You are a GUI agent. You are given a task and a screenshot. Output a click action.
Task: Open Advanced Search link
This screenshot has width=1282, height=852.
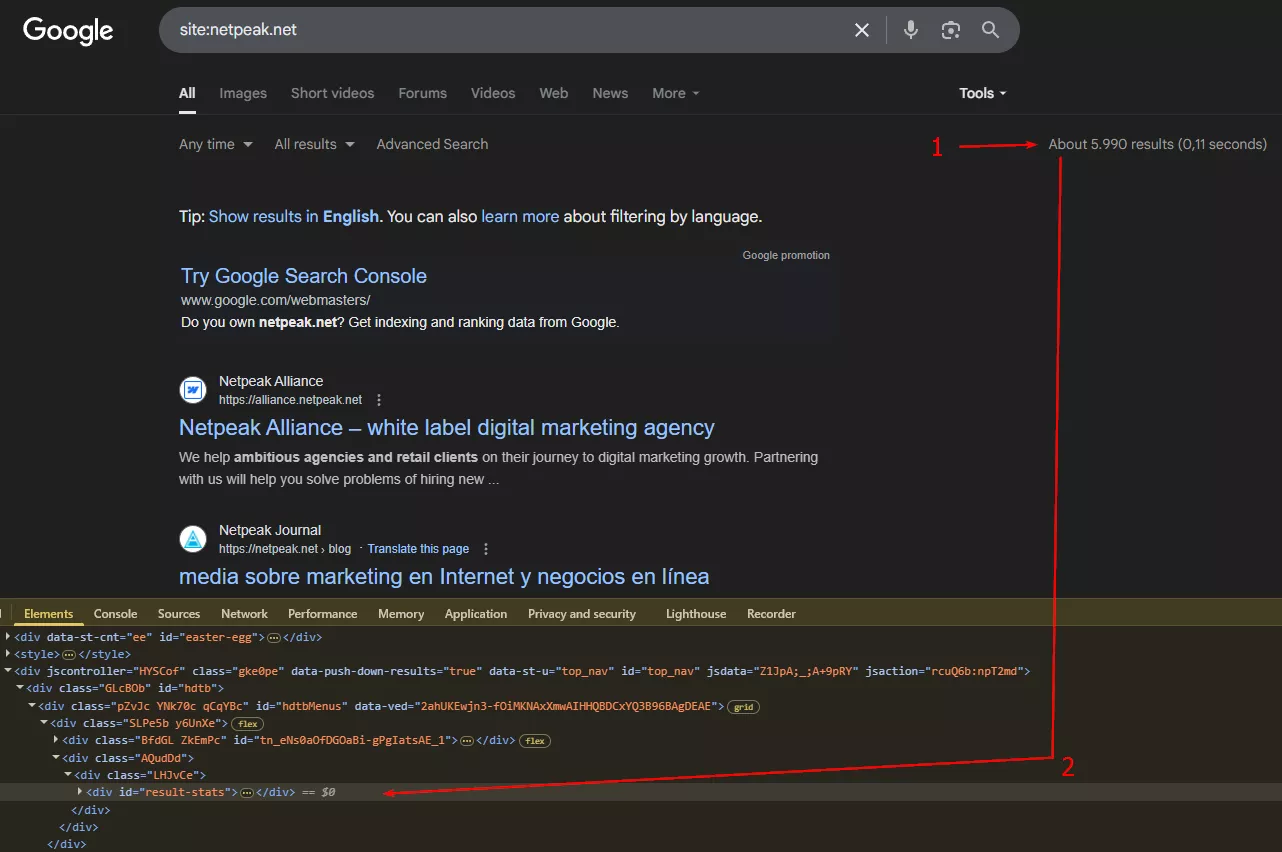coord(432,144)
